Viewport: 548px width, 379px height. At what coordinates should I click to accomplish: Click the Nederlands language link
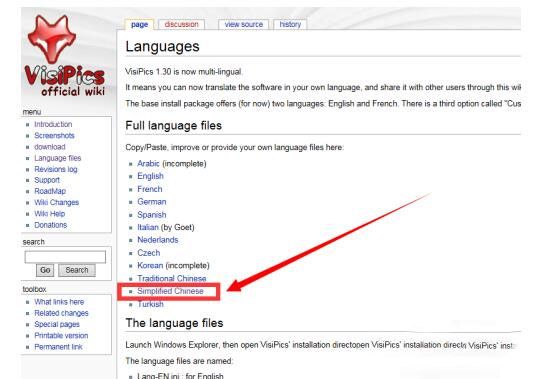[158, 240]
